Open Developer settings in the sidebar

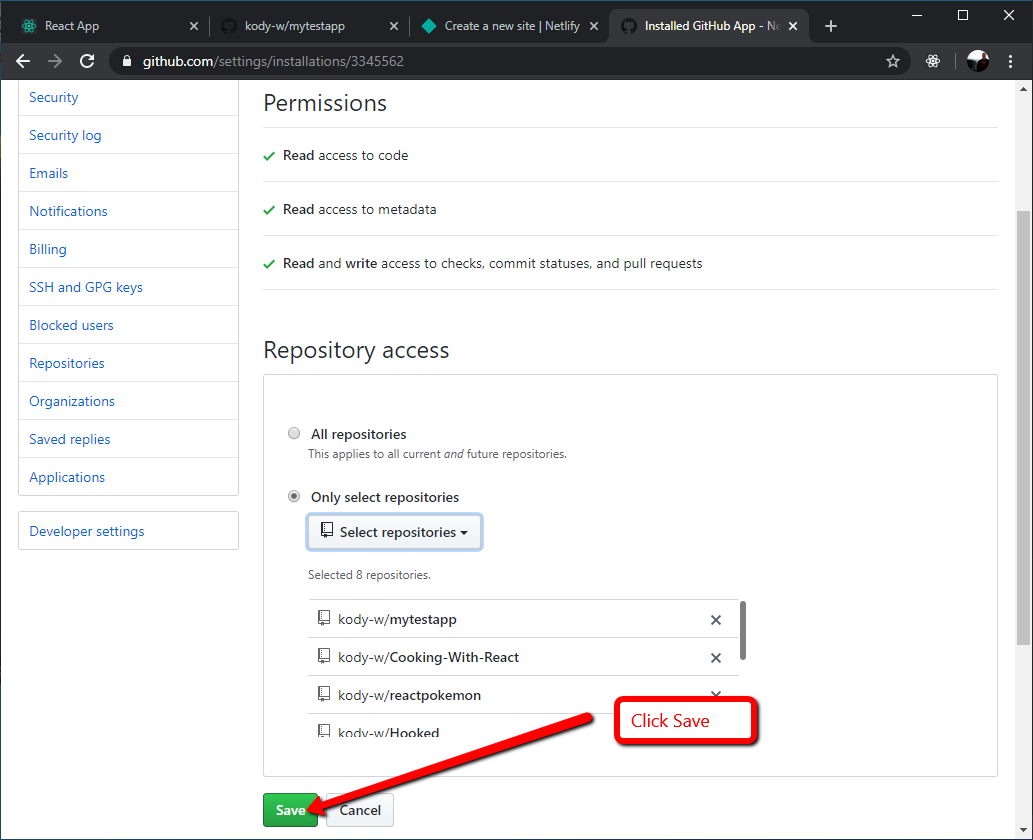(x=86, y=531)
